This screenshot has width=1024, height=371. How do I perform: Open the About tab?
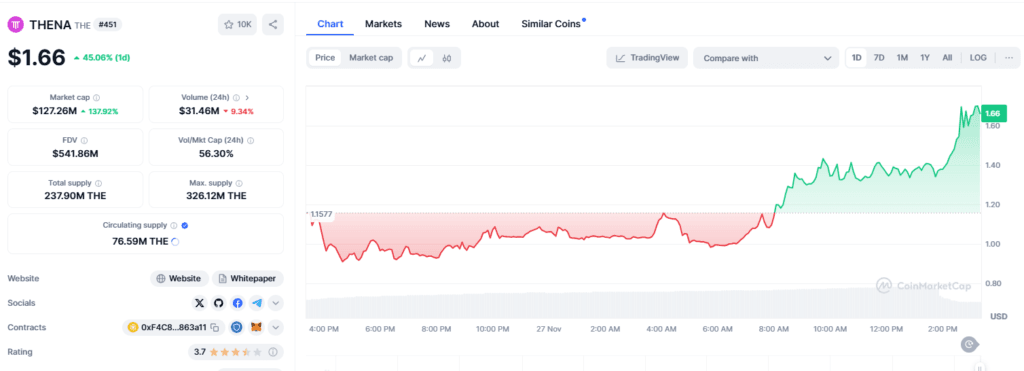coord(485,24)
